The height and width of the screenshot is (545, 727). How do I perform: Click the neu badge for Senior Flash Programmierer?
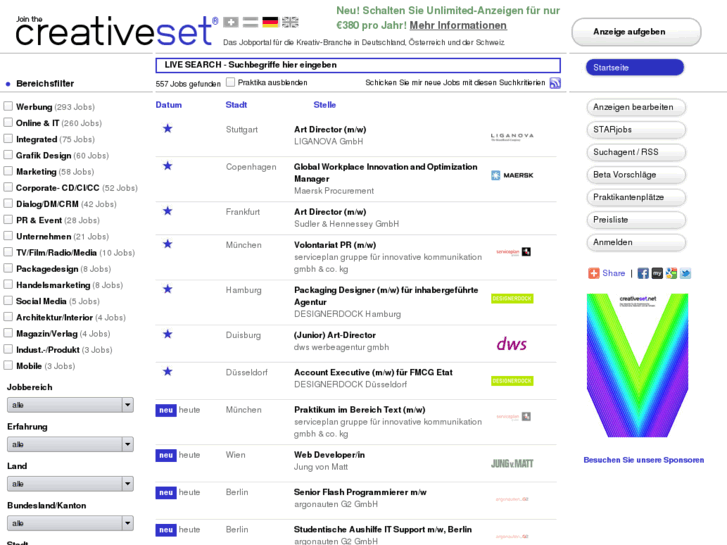pos(166,493)
